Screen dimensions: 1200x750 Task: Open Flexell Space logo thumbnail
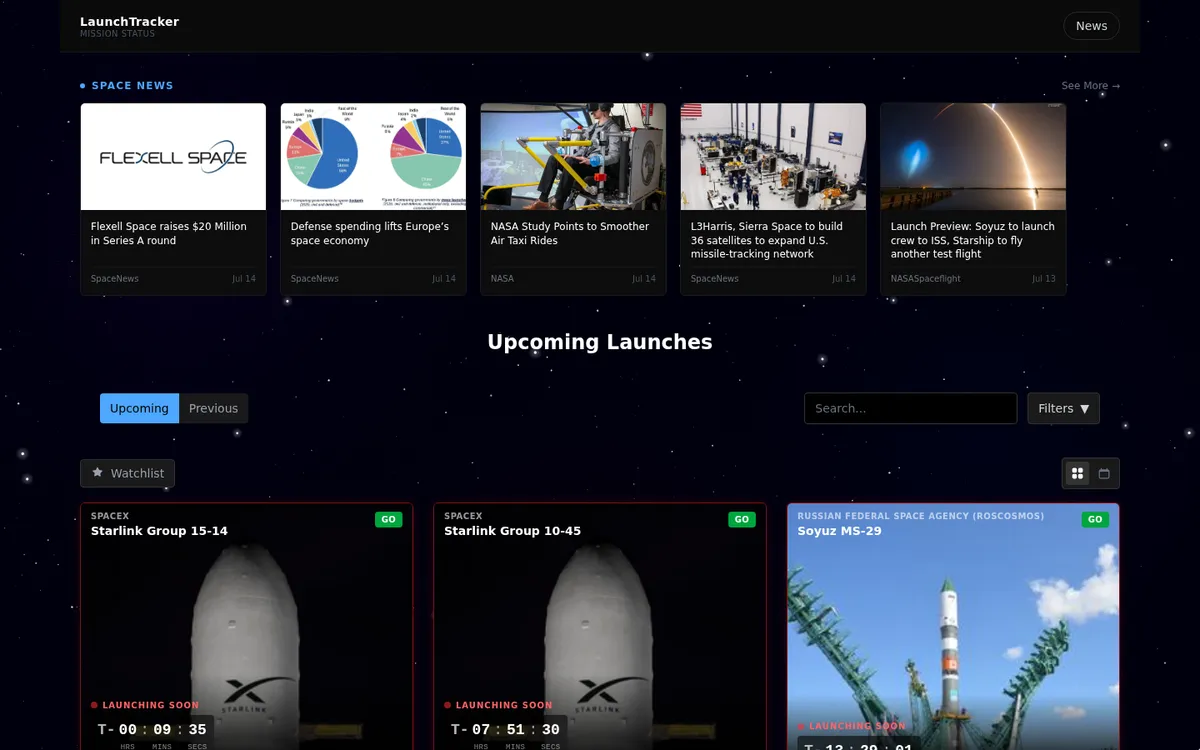173,157
